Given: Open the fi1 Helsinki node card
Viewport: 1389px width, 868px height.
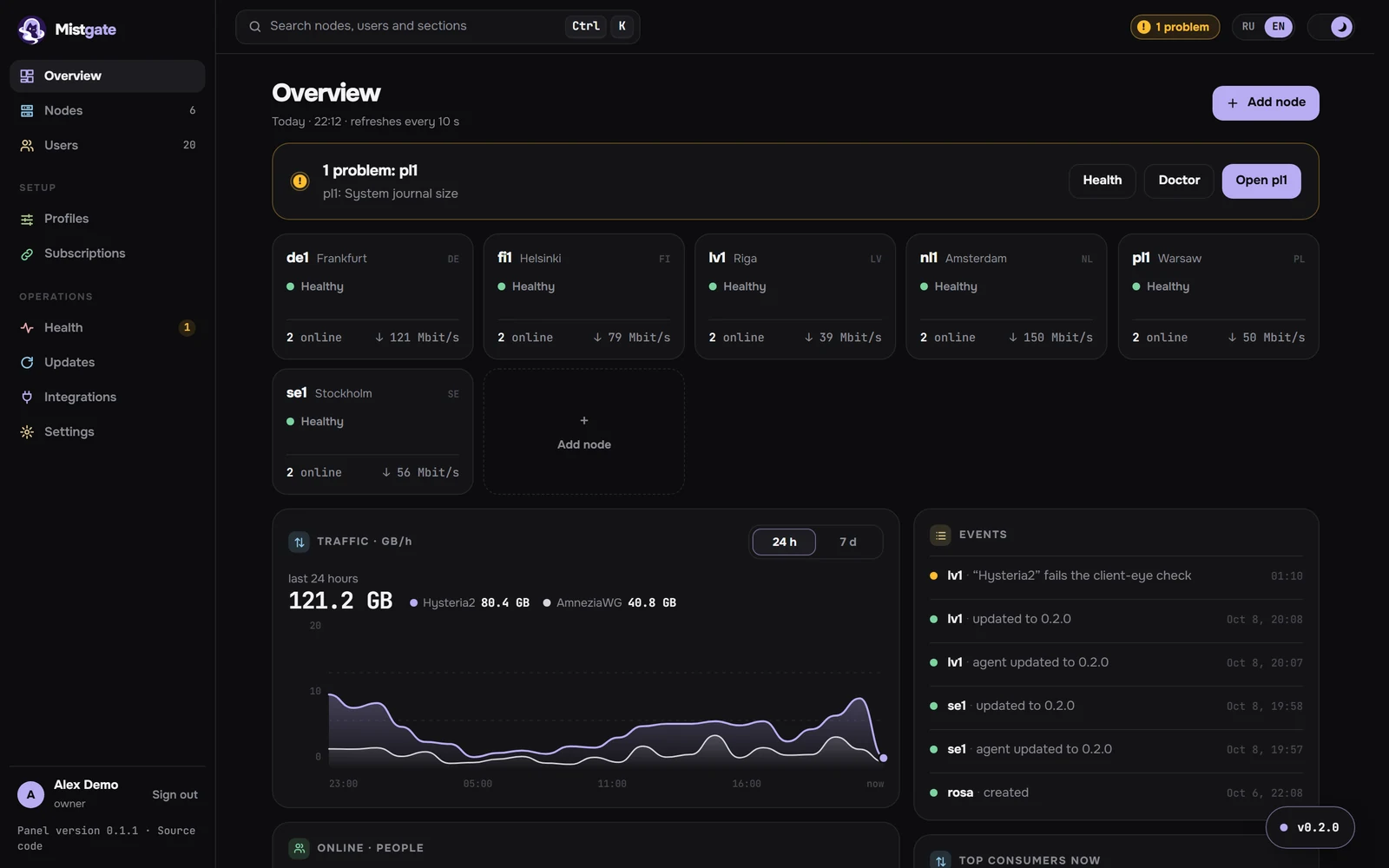Looking at the screenshot, I should [x=584, y=297].
